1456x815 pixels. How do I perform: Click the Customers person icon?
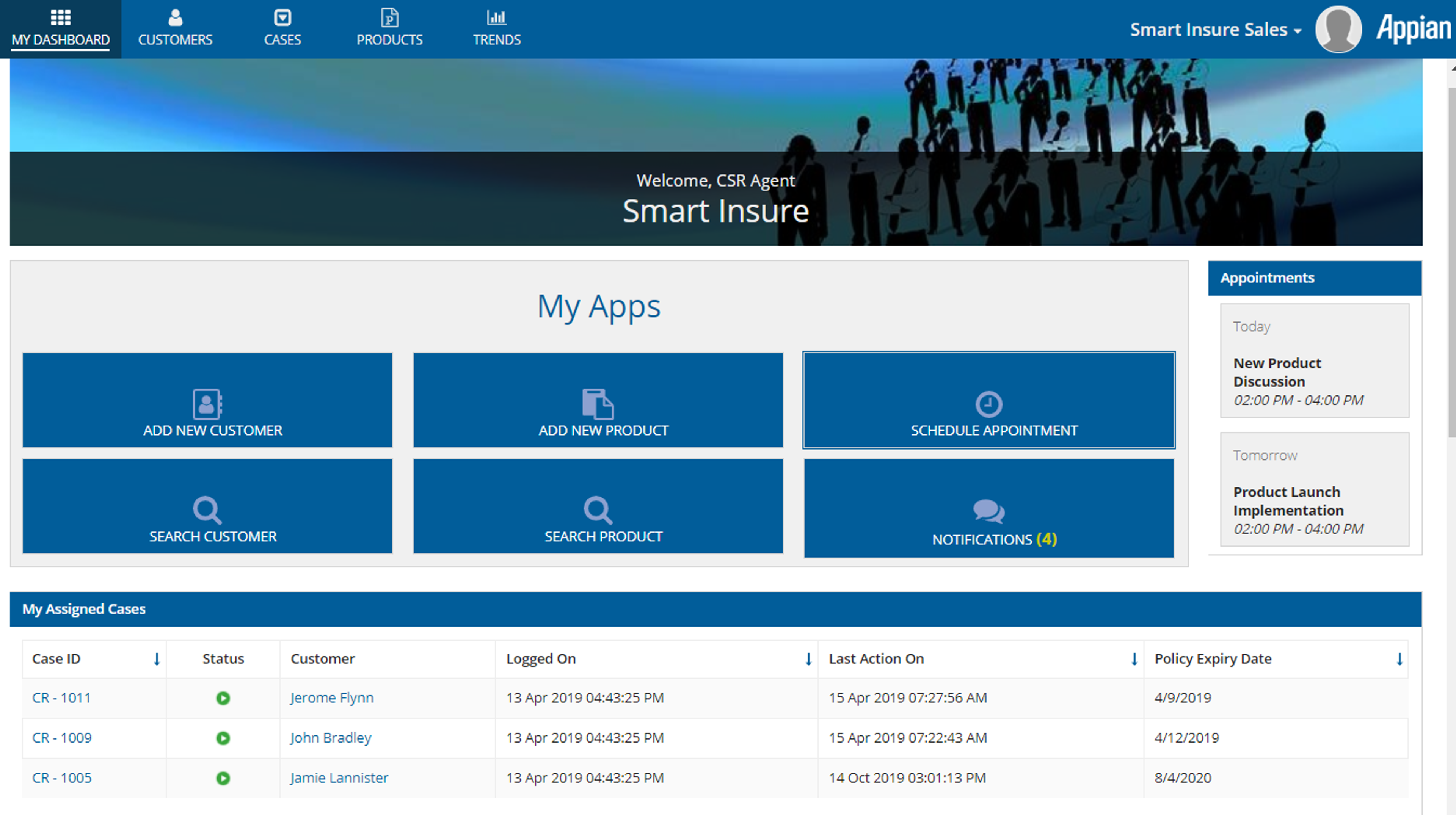(x=175, y=17)
